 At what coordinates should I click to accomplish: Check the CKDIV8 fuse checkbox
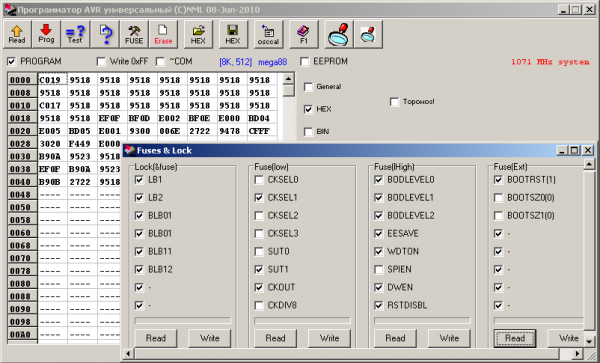click(259, 306)
